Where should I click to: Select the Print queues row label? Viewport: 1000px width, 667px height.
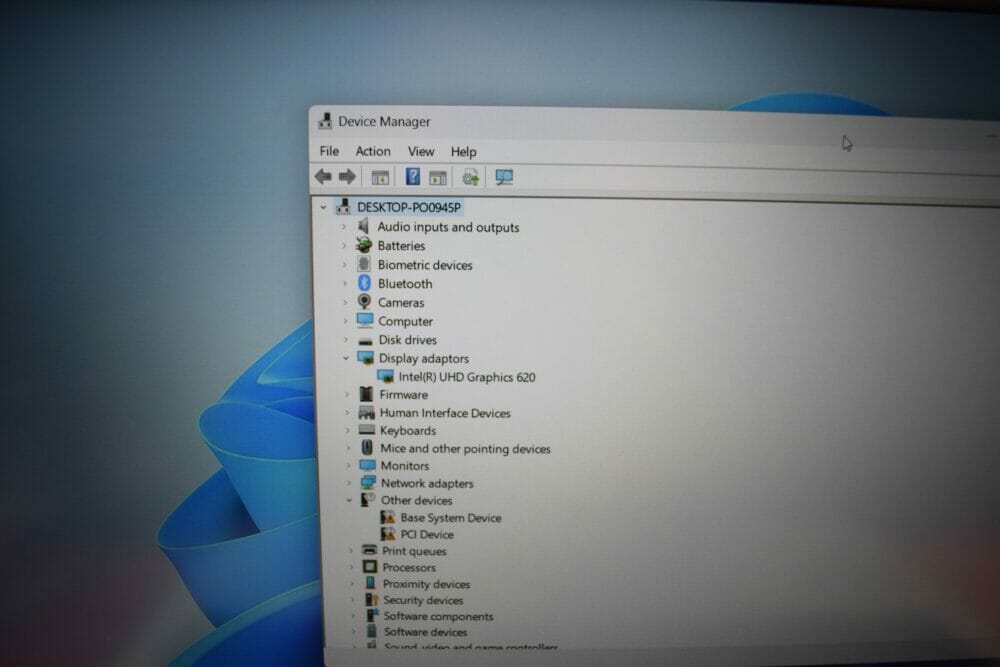tap(415, 551)
